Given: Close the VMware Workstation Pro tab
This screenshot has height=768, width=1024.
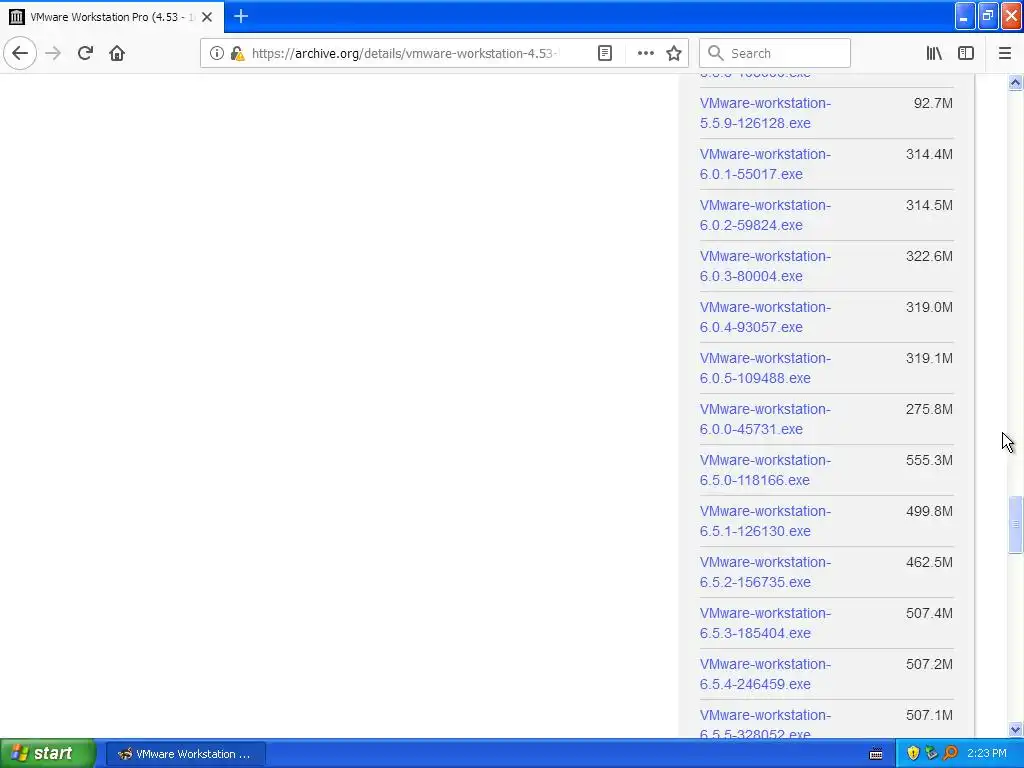Looking at the screenshot, I should tap(207, 17).
